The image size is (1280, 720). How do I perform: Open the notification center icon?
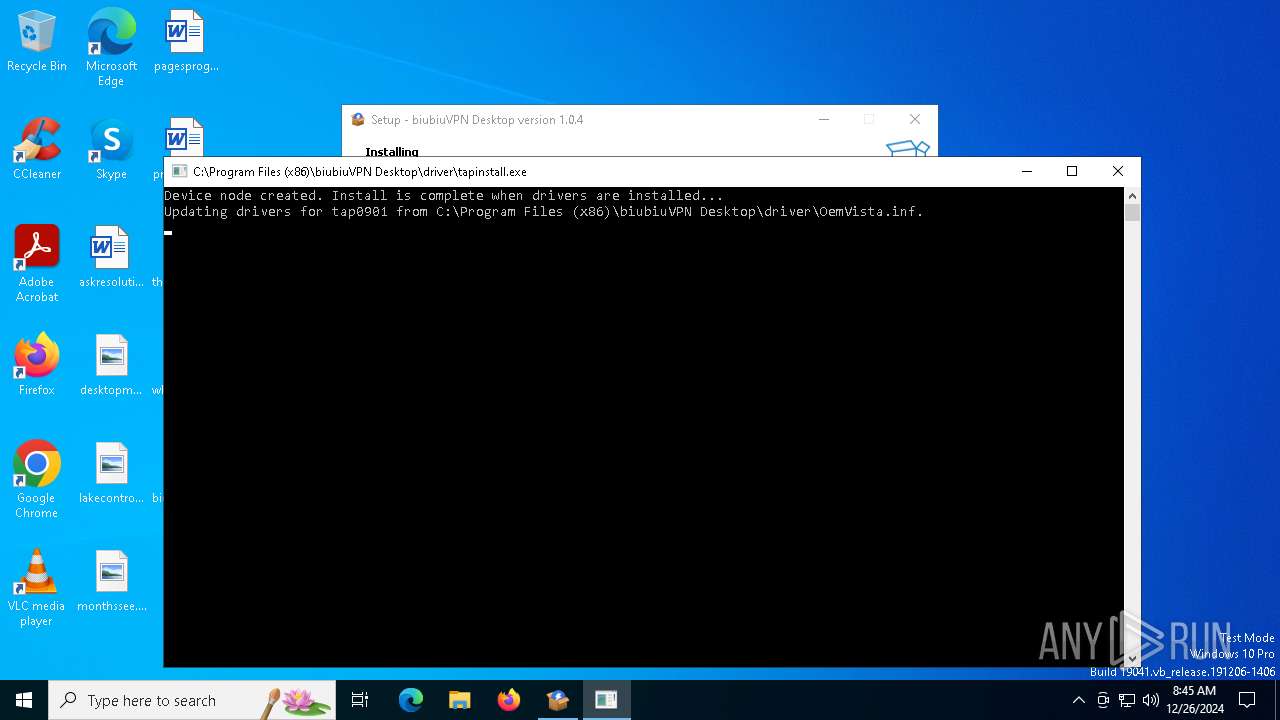[x=1247, y=700]
